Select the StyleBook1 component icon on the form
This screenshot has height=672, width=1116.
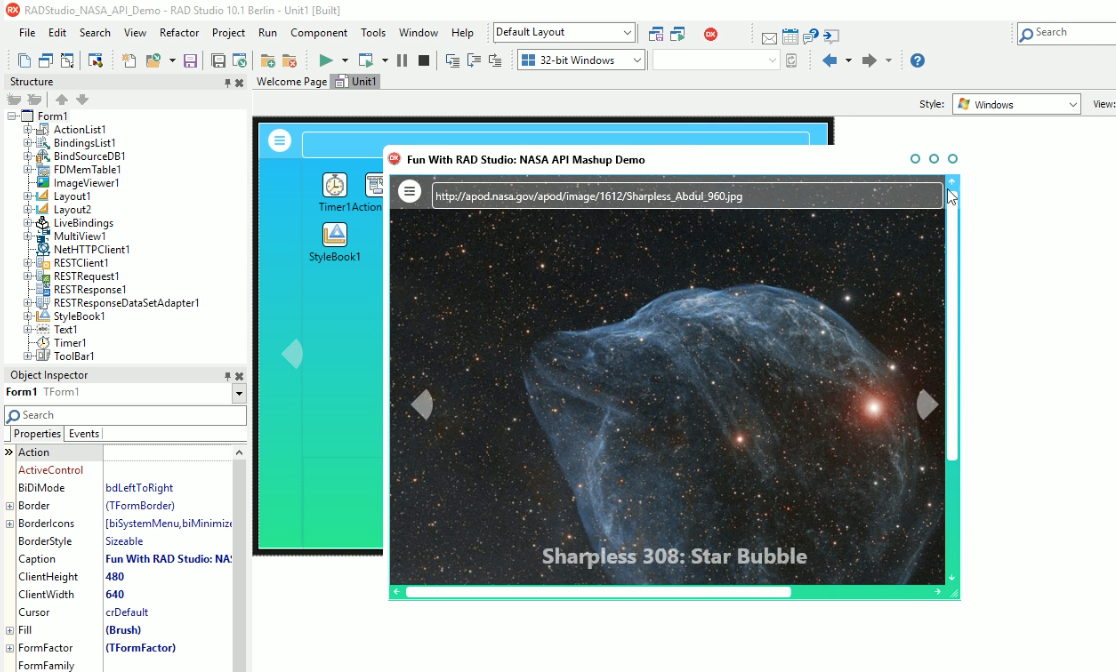[x=335, y=235]
